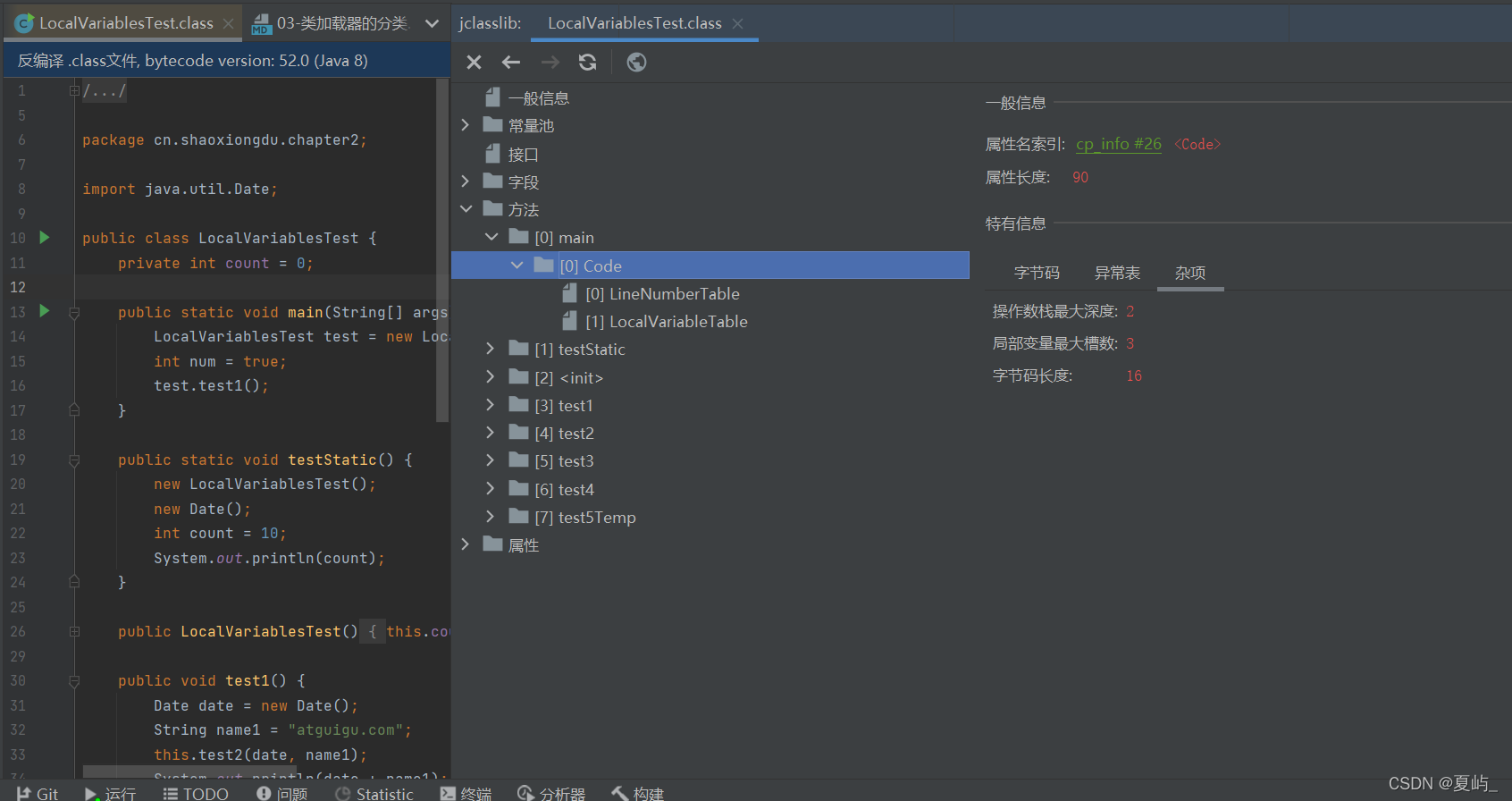Open the 构建 (Build) tool window
1512x801 pixels.
[x=637, y=793]
